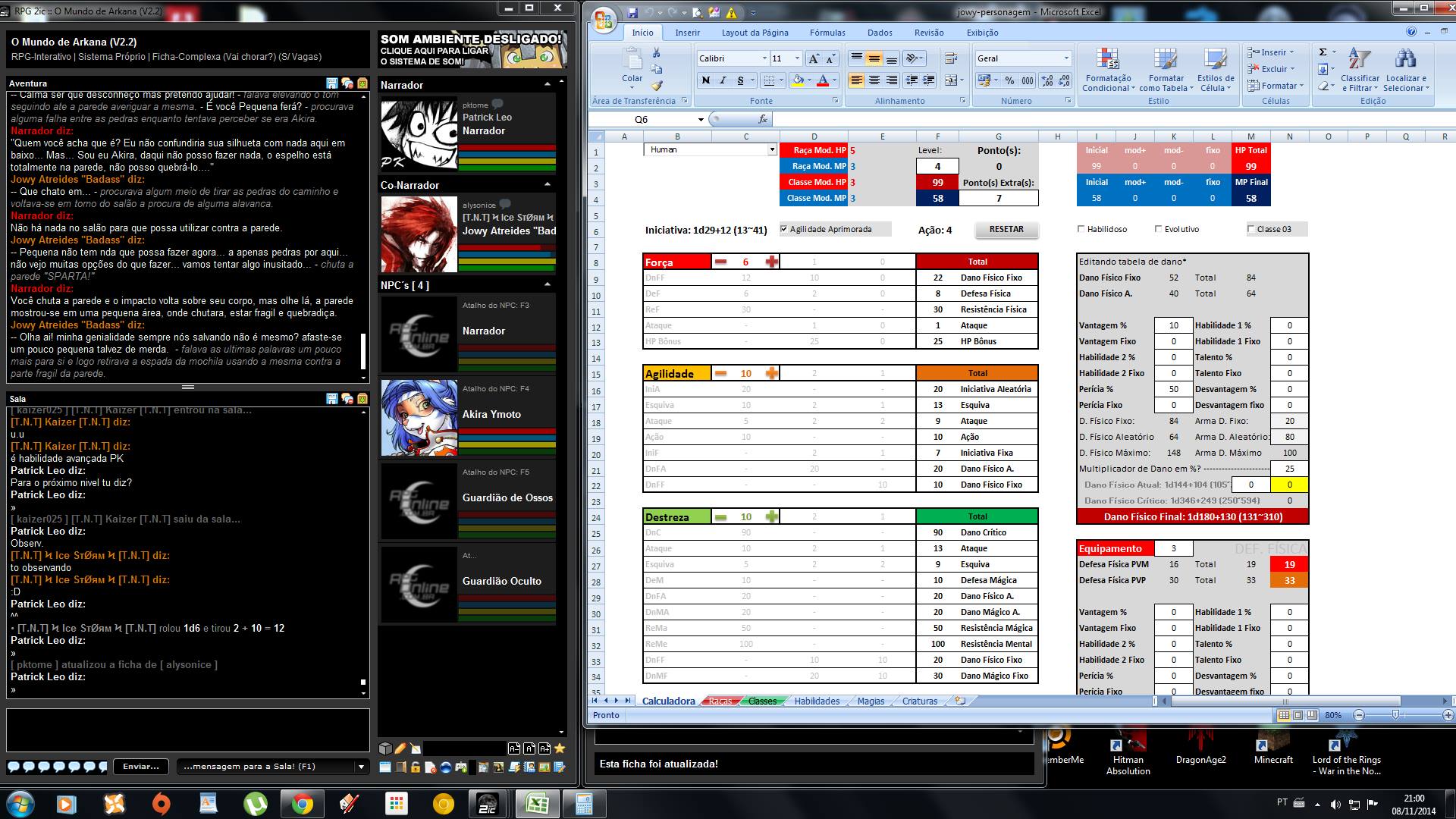
Task: Open the Geral number format dropdown
Action: coord(1065,58)
